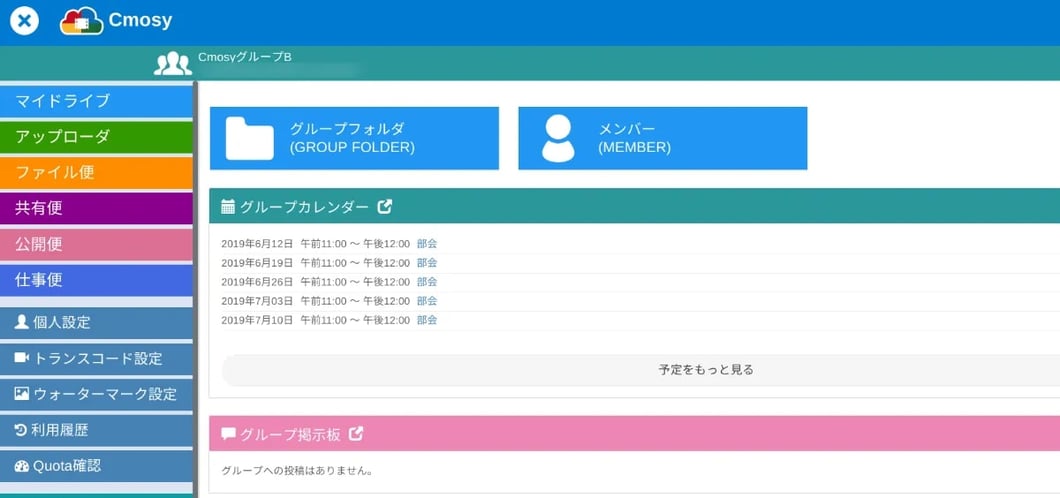Click the calendar icon in グループカレンダー header
Viewport: 1060px width, 498px height.
pyautogui.click(x=228, y=207)
